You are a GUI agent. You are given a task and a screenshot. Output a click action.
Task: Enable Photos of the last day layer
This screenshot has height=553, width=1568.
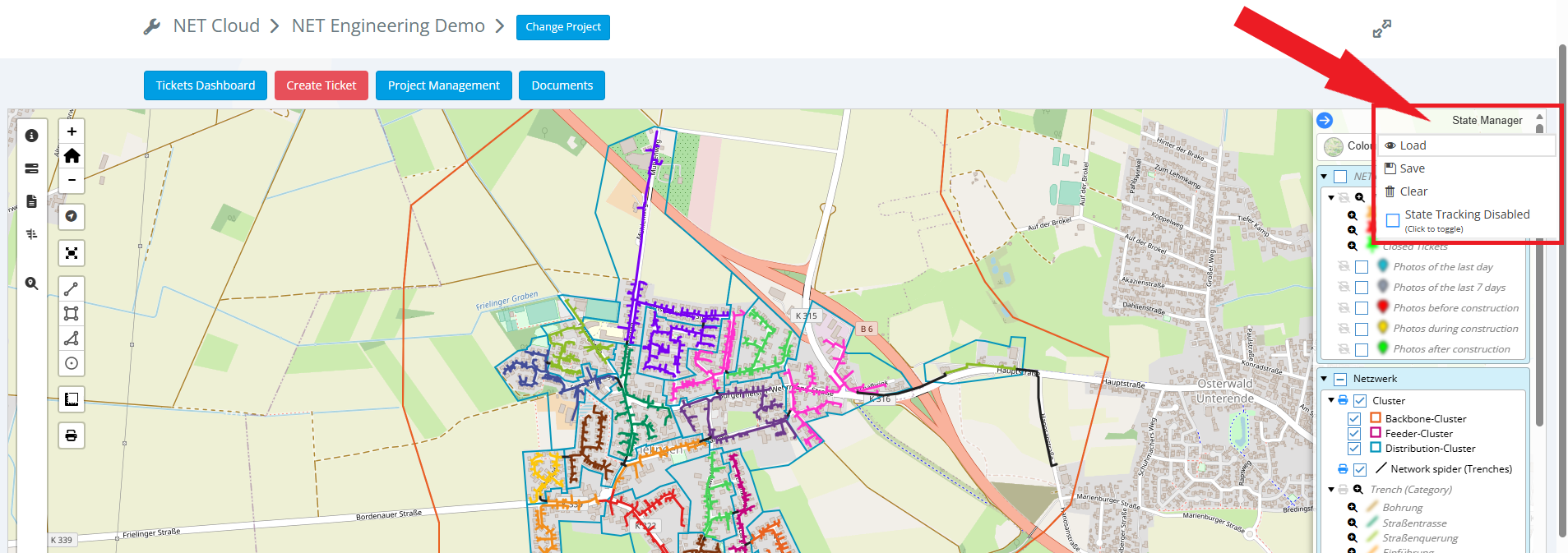click(x=1362, y=267)
